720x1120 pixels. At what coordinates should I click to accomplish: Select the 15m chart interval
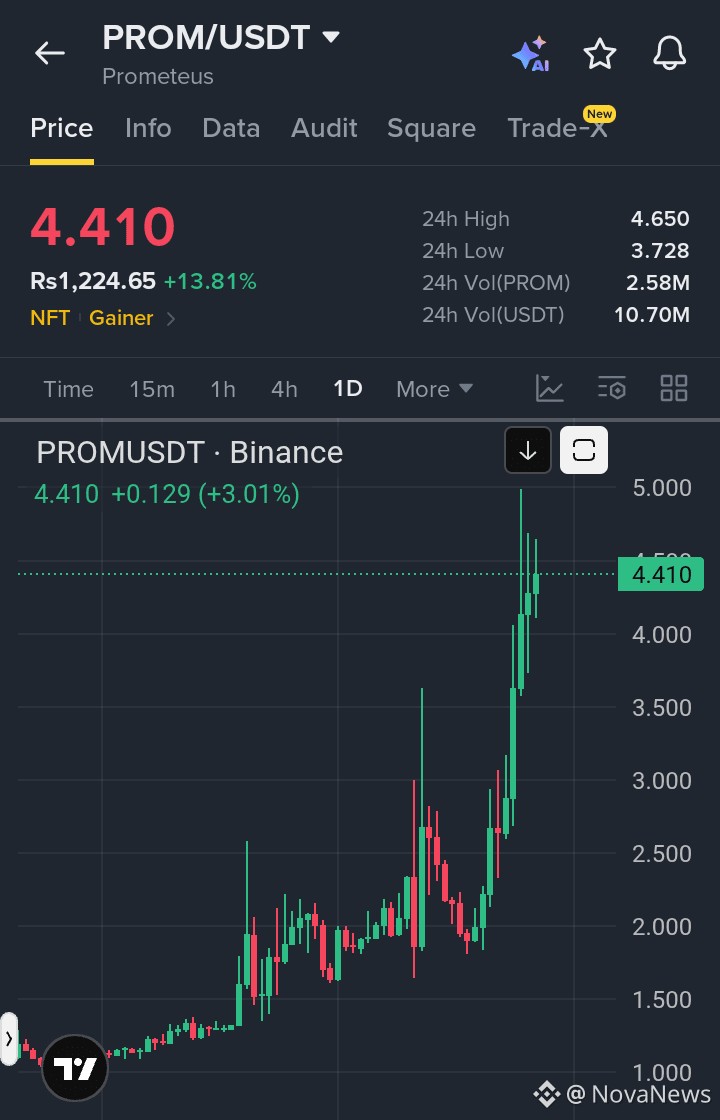(152, 389)
